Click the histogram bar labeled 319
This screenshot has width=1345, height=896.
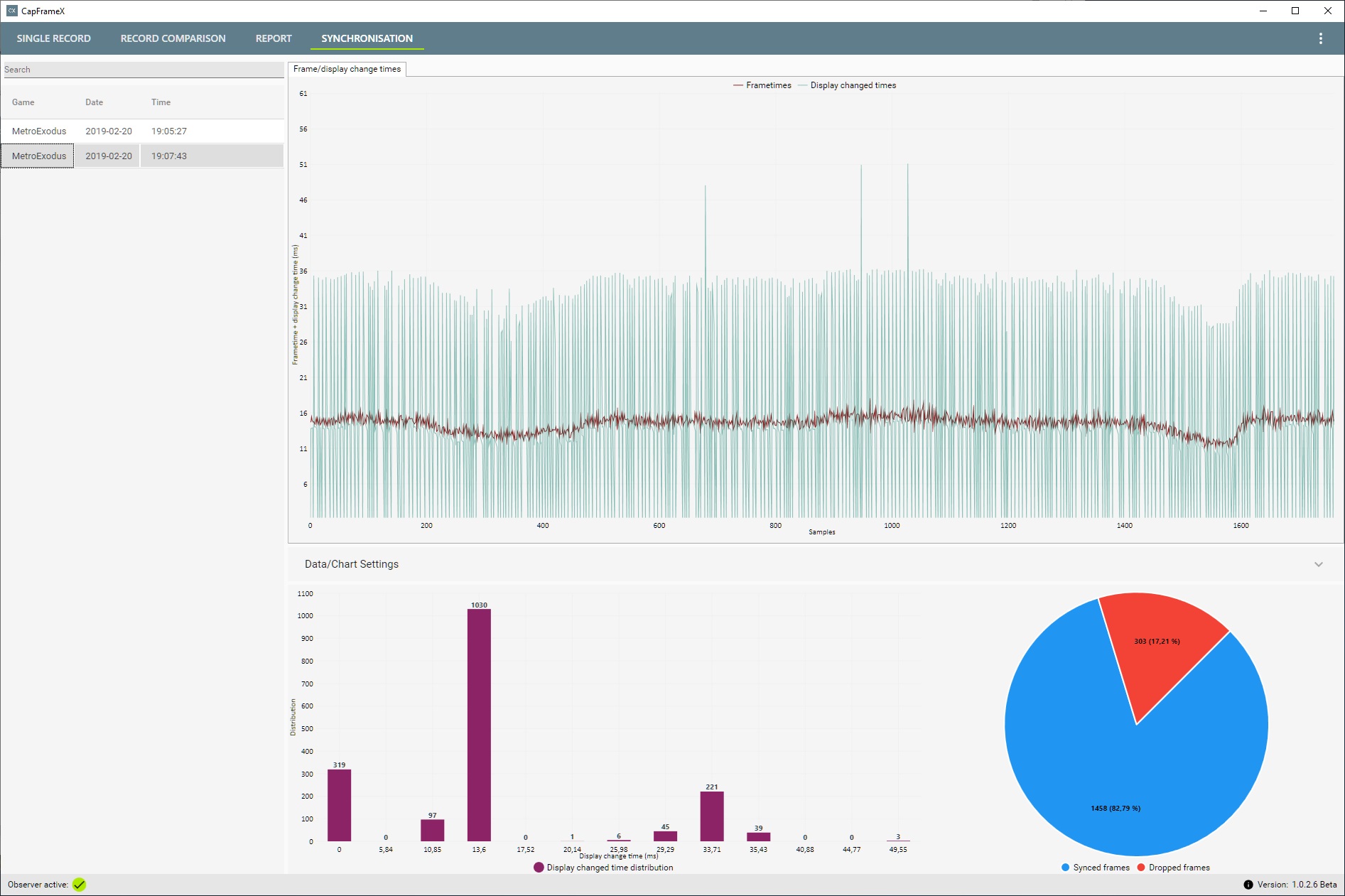tap(339, 805)
